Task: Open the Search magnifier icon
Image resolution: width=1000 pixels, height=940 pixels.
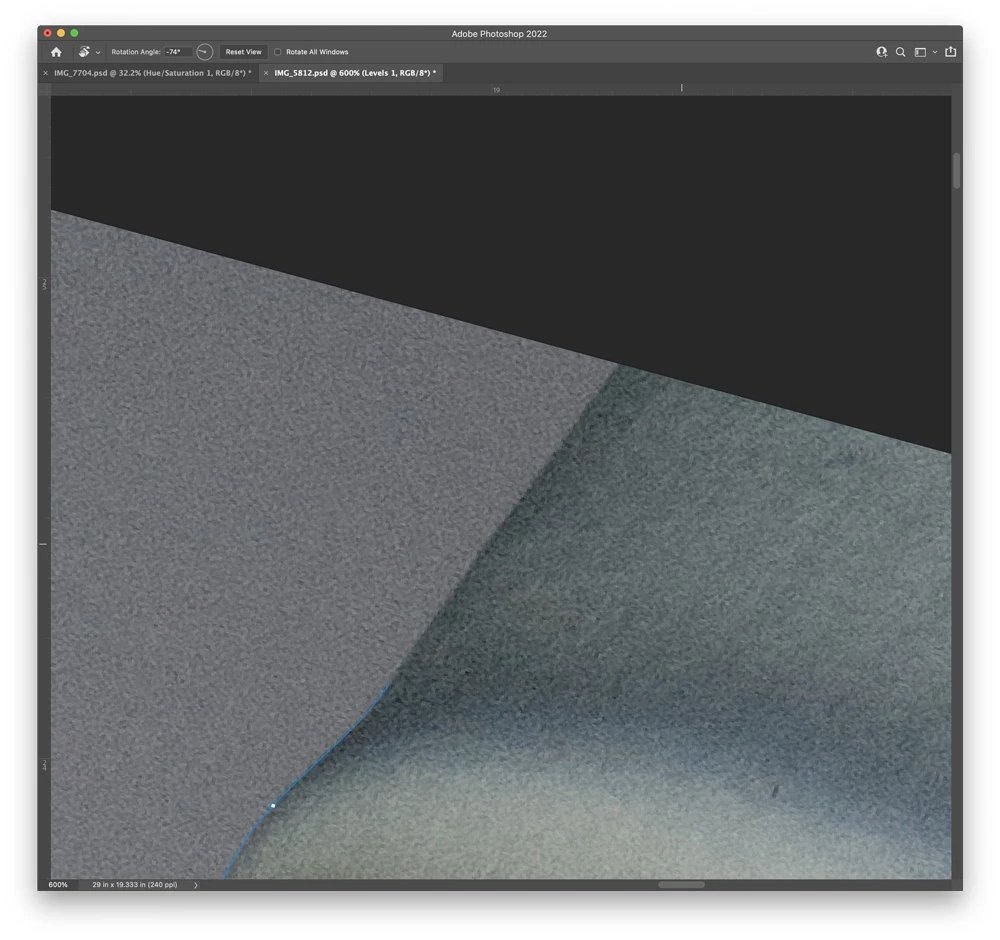Action: click(x=901, y=52)
